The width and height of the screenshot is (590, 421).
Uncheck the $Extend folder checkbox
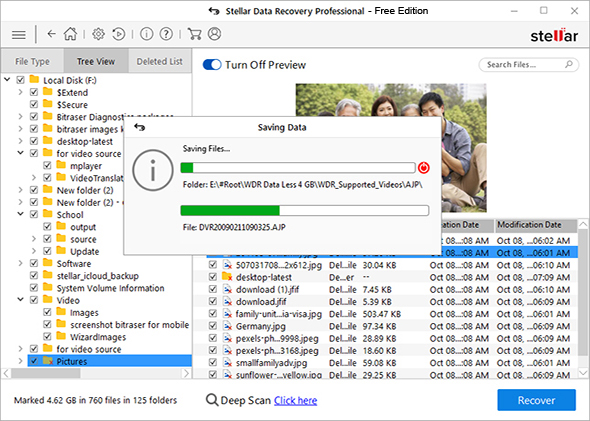(34, 92)
